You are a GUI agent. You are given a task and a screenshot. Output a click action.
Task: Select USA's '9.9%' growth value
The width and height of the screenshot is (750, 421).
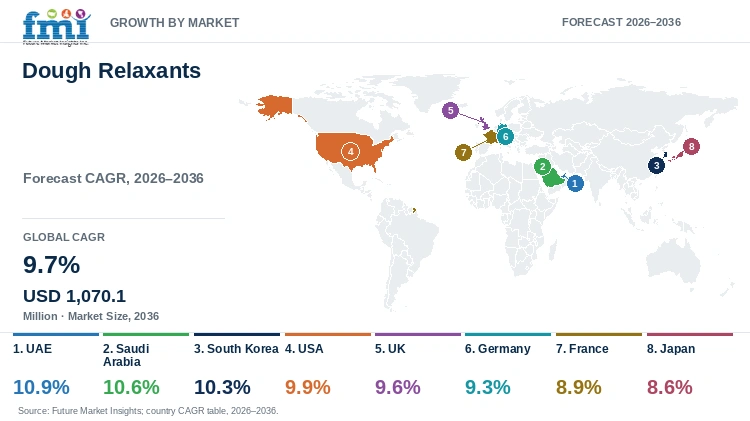[x=308, y=387]
